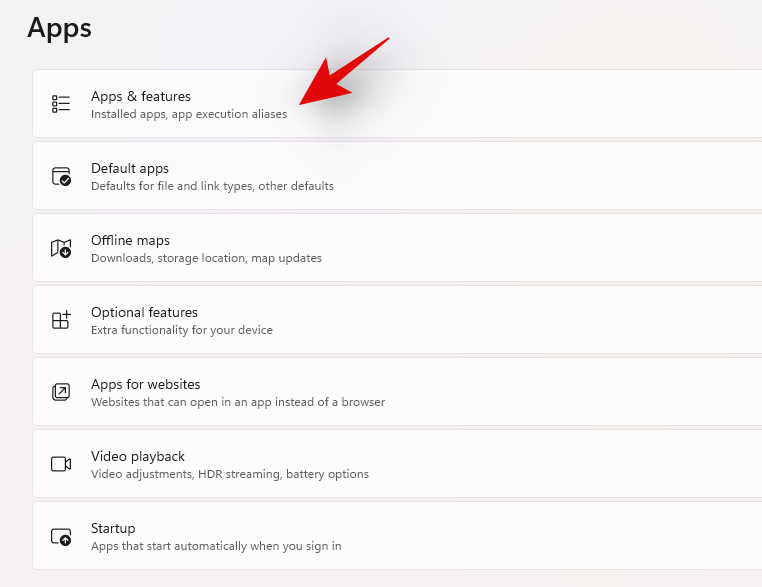Open Apps & features settings
The height and width of the screenshot is (587, 762).
pos(397,104)
